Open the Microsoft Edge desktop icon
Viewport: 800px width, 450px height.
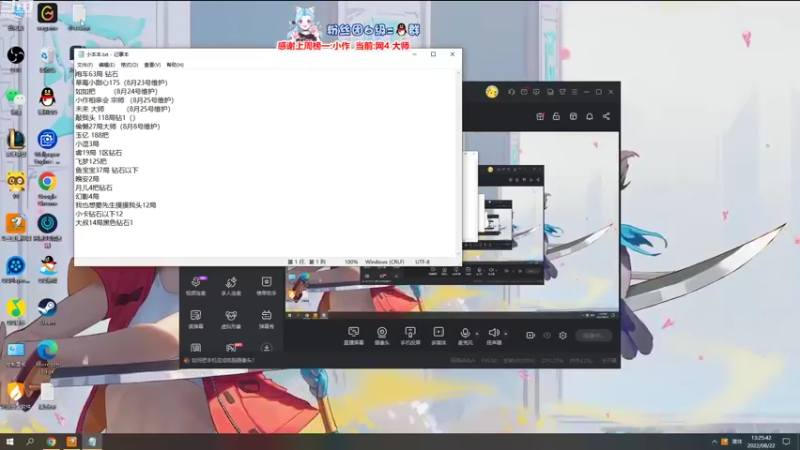click(47, 357)
